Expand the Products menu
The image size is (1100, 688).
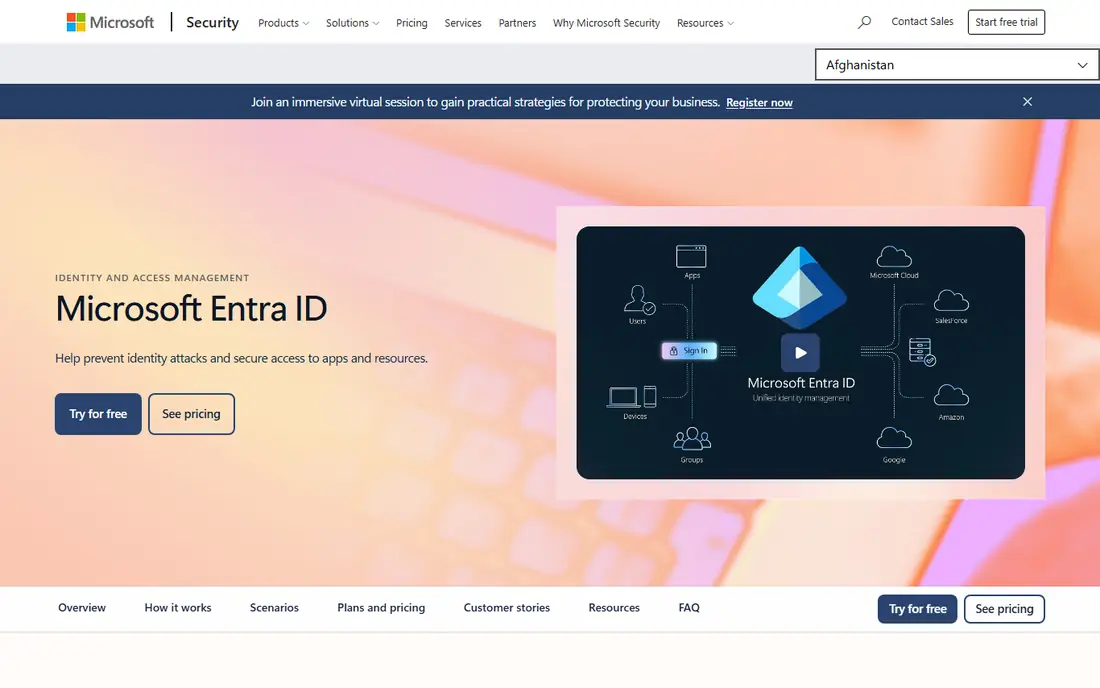(283, 23)
